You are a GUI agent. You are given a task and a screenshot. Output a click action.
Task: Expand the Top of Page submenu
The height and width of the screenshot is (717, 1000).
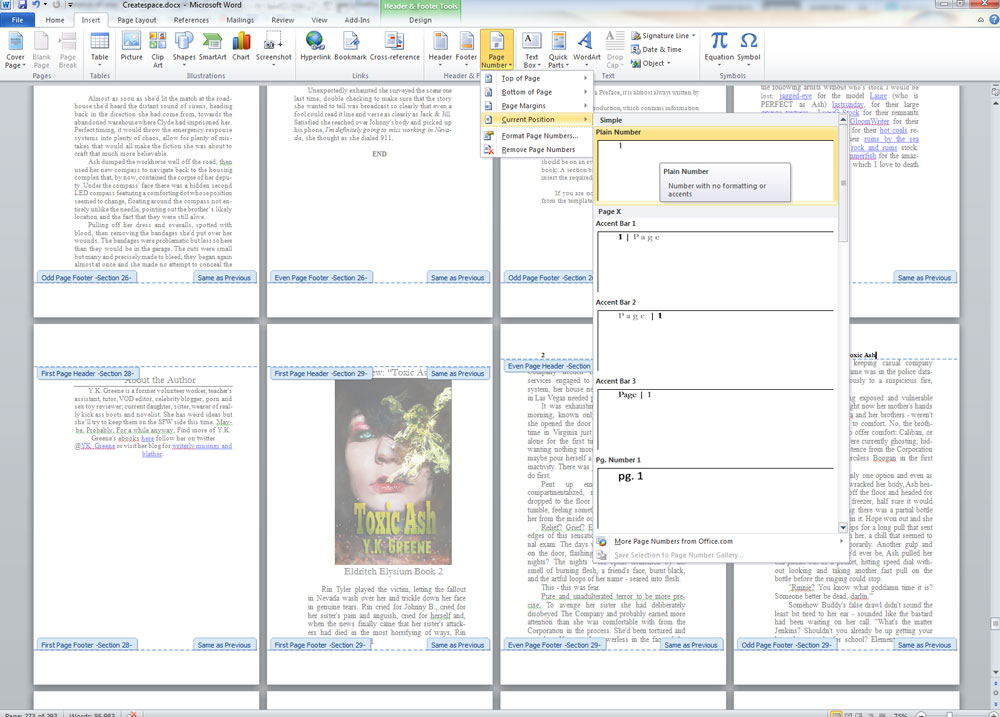521,78
